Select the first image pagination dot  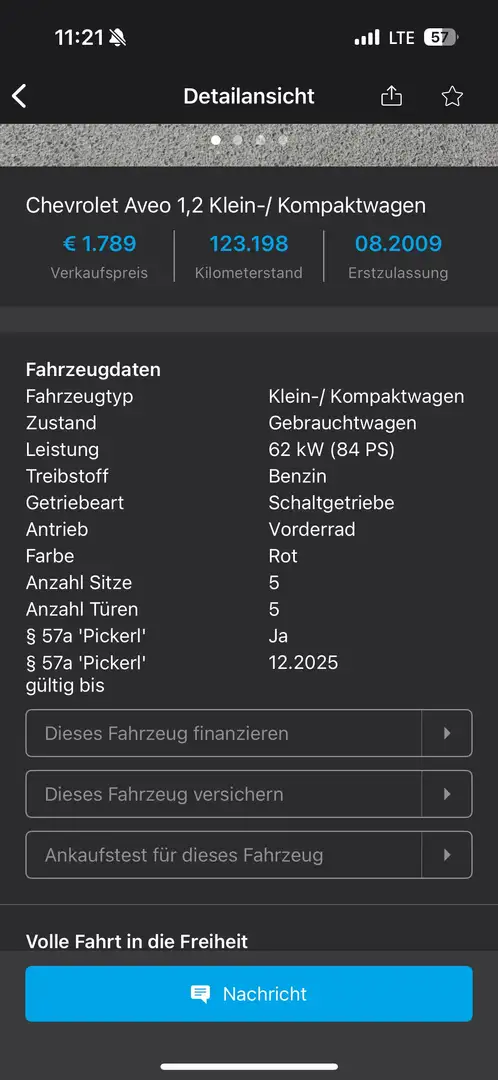point(216,140)
